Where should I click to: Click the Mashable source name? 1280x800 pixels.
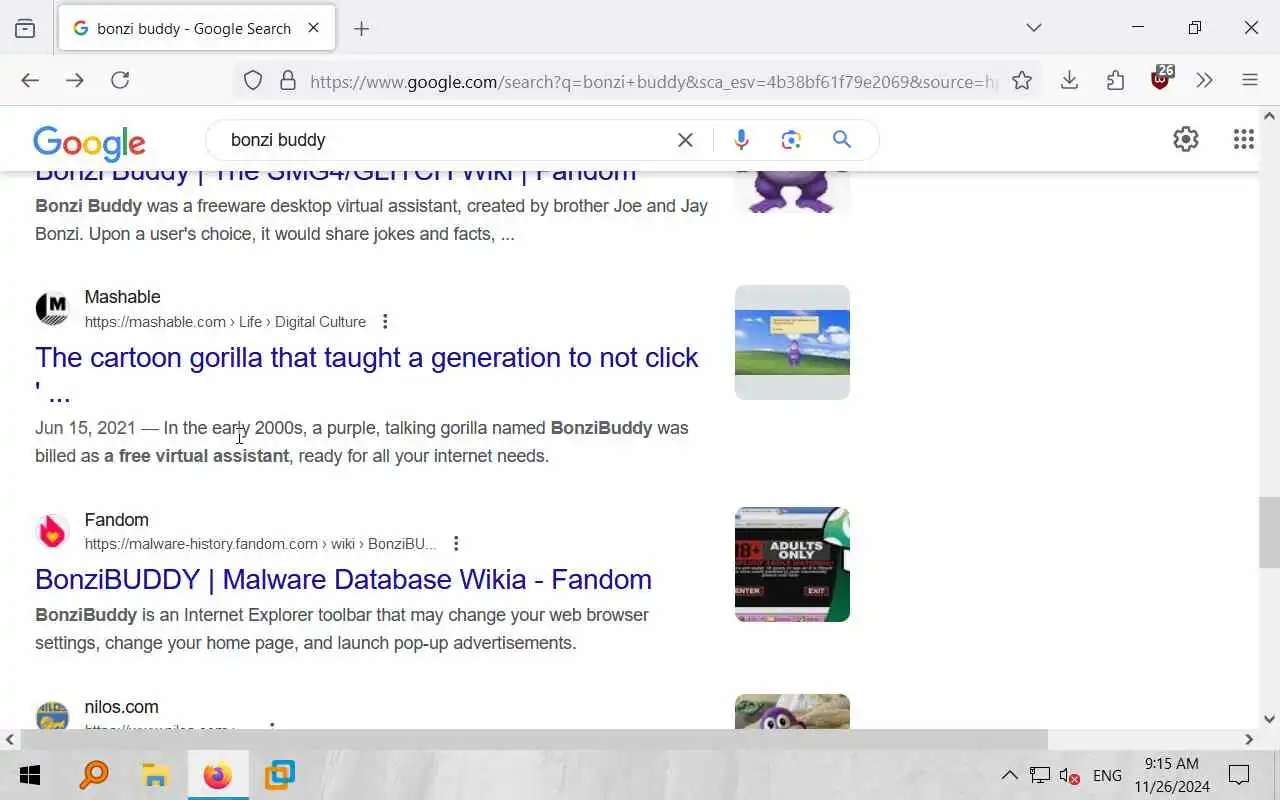pyautogui.click(x=122, y=297)
